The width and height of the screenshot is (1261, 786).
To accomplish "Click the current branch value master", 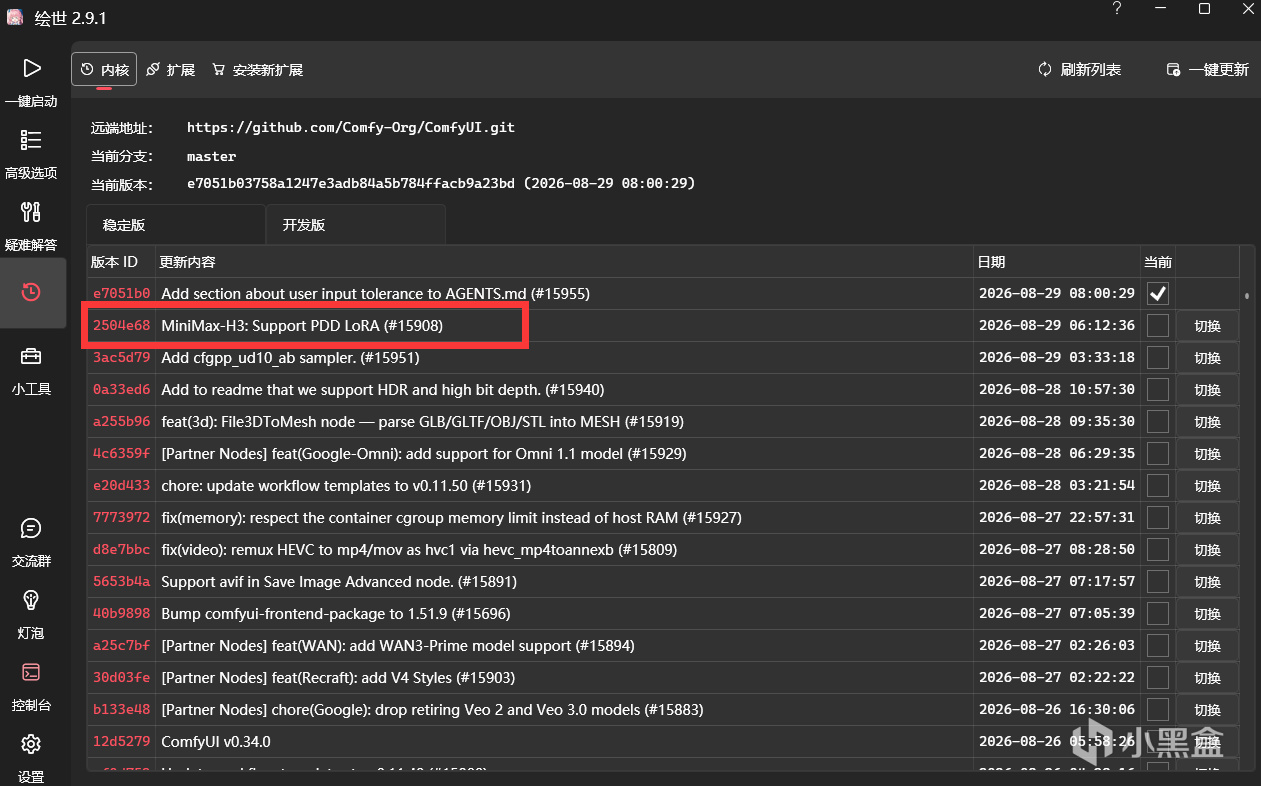I will click(x=212, y=157).
